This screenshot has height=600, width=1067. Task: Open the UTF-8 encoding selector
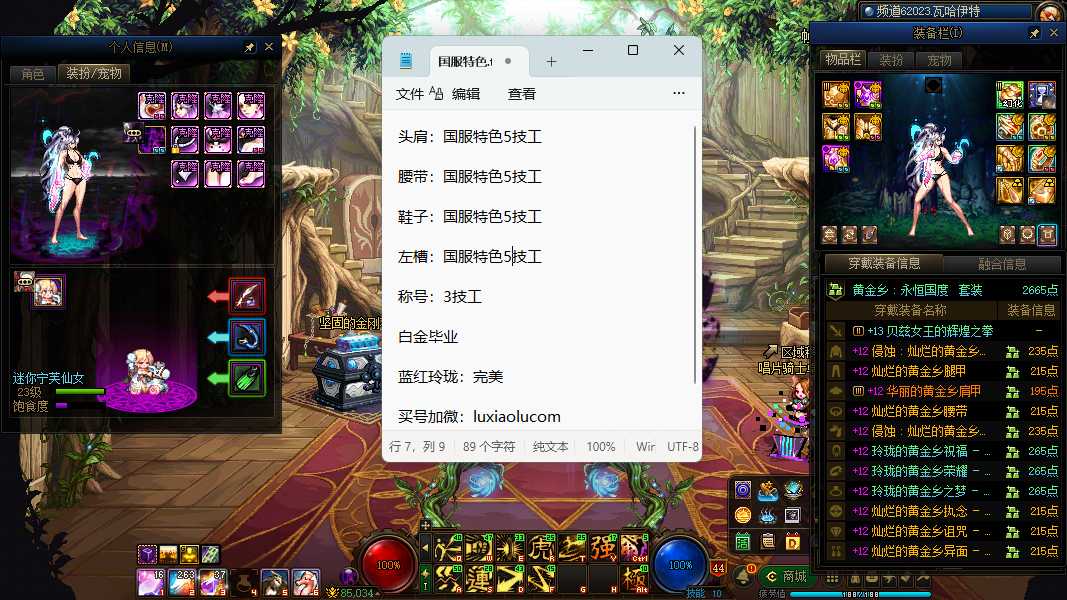coord(683,447)
